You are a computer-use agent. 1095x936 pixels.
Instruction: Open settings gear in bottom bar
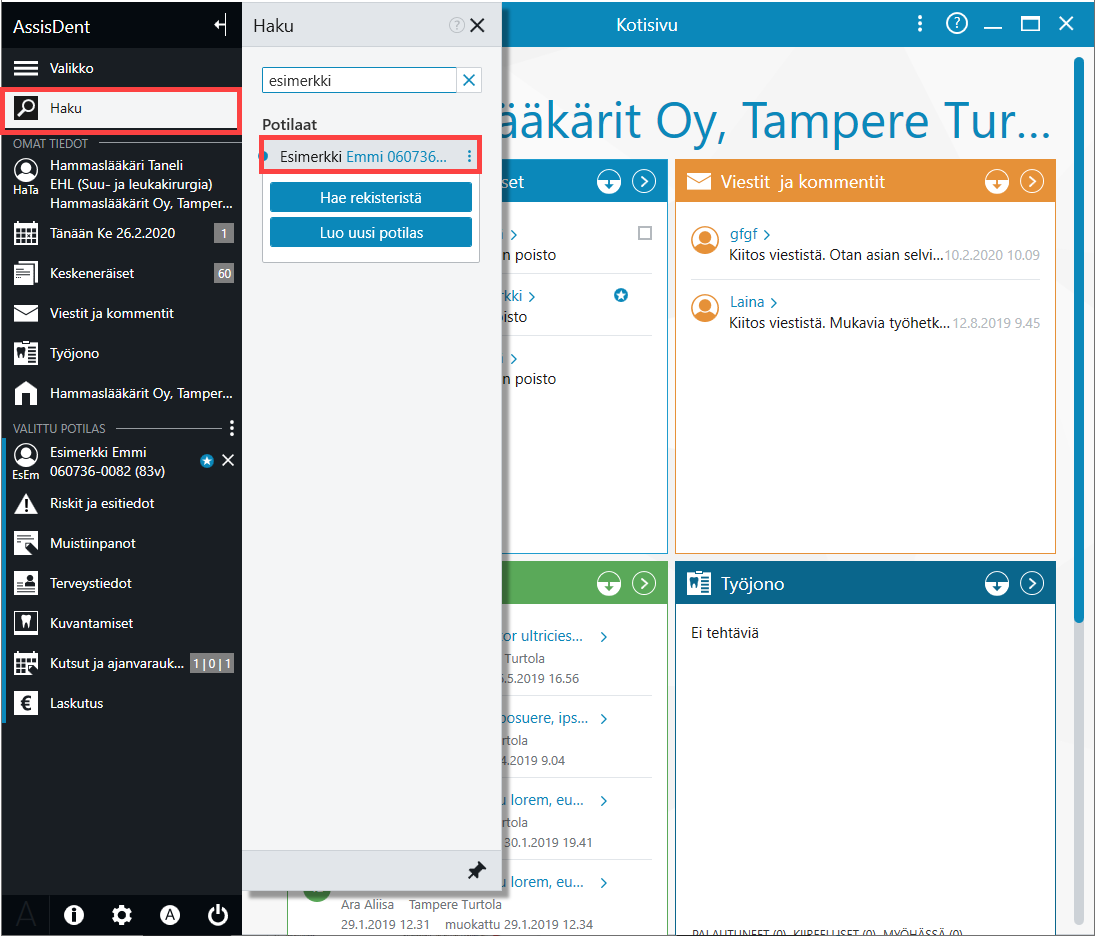coord(122,914)
